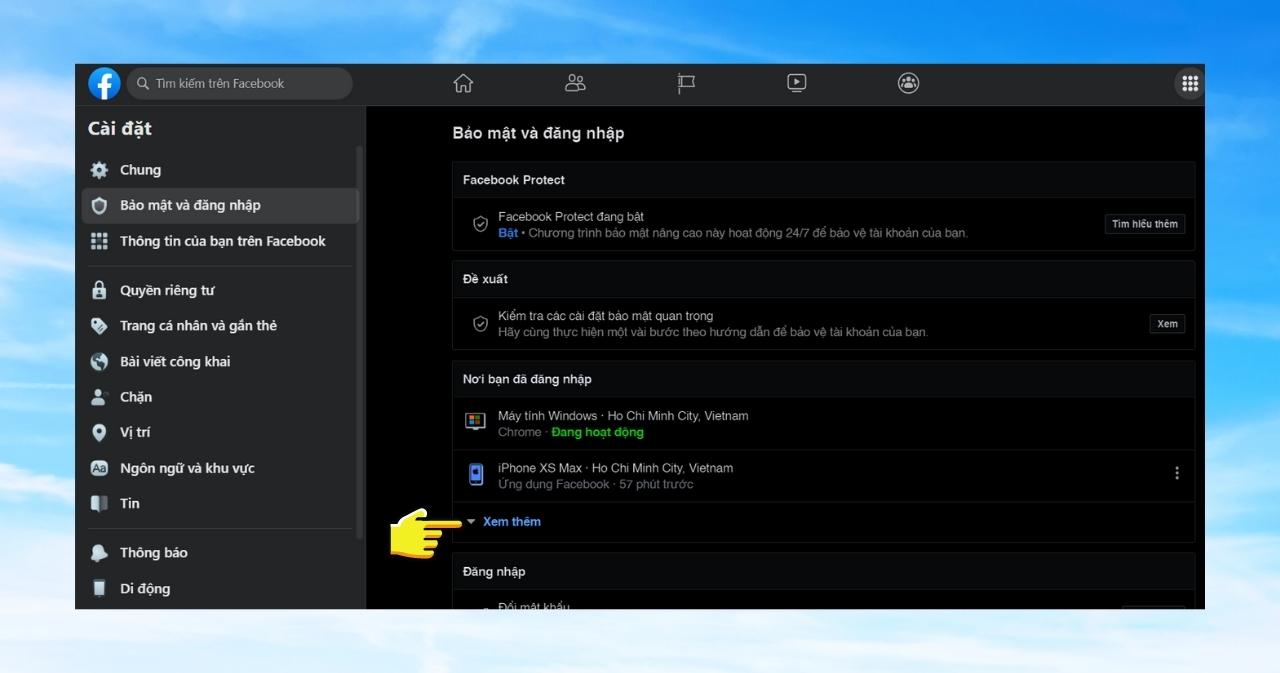Click in Tìm kiếm trên Facebook field

[240, 84]
